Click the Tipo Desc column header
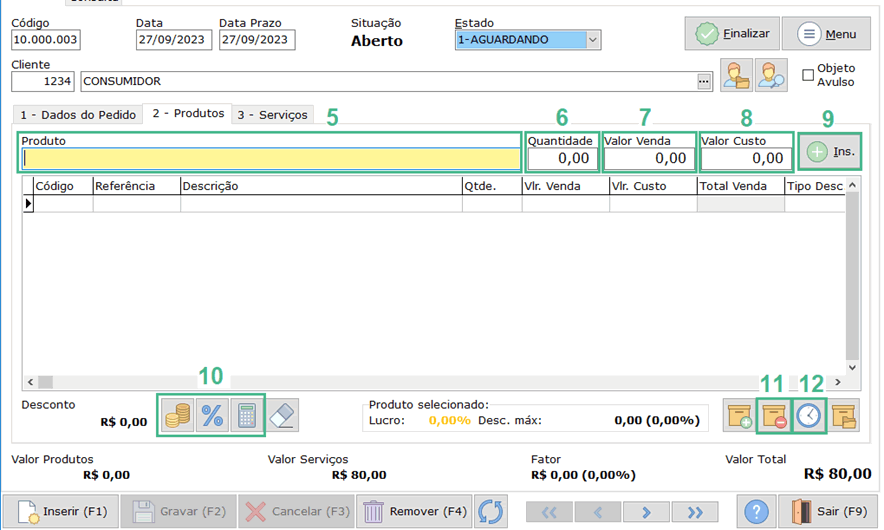 pos(815,186)
